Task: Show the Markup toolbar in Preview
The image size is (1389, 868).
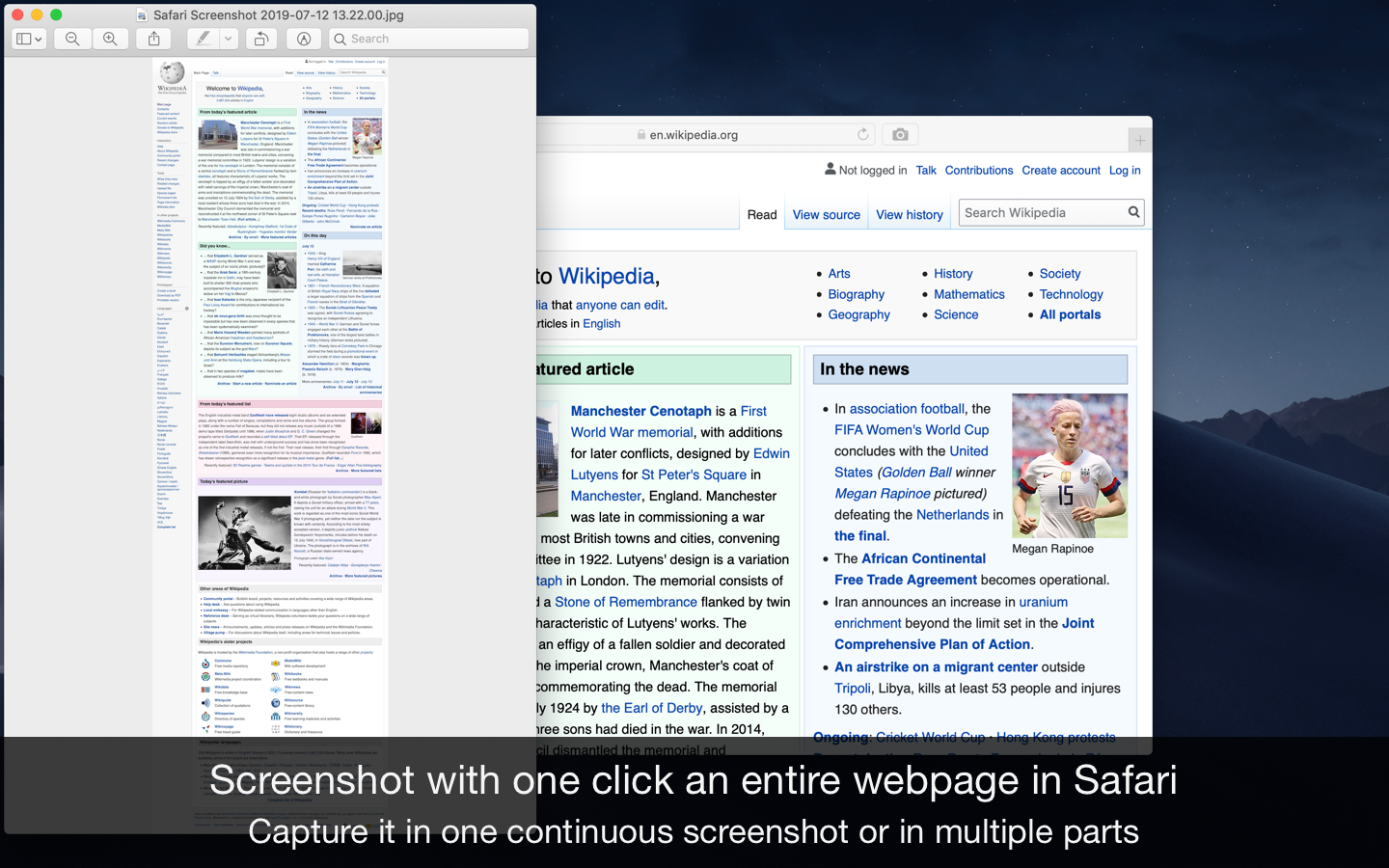Action: pyautogui.click(x=304, y=39)
